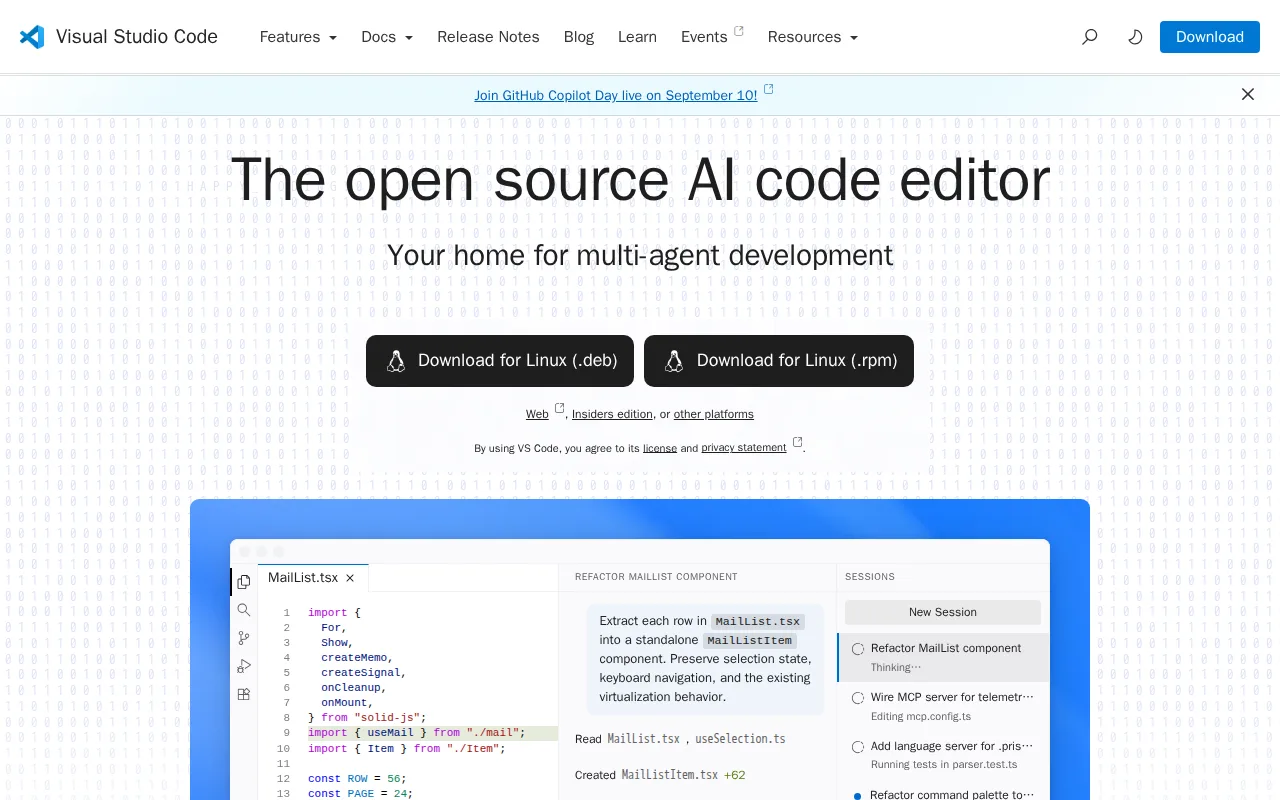
Task: Expand the Resources dropdown menu
Action: click(x=813, y=37)
